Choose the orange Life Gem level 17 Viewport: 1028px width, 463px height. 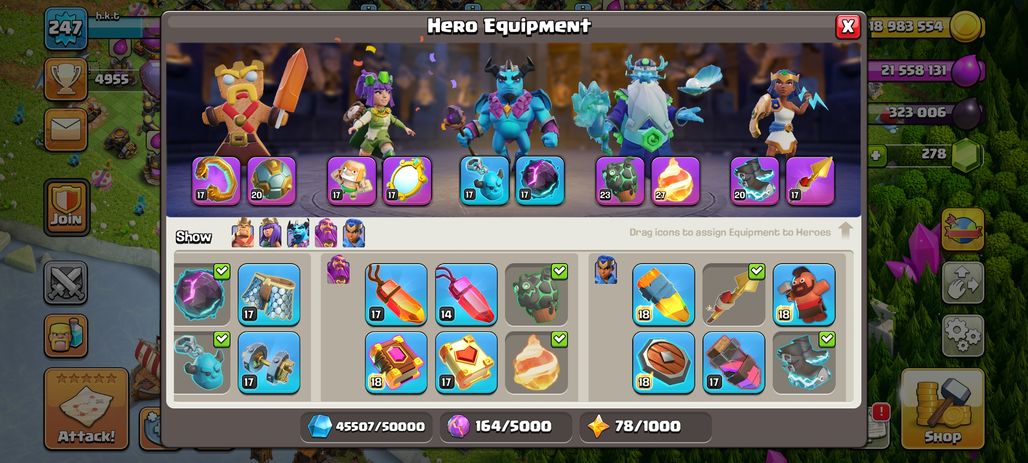[x=396, y=294]
